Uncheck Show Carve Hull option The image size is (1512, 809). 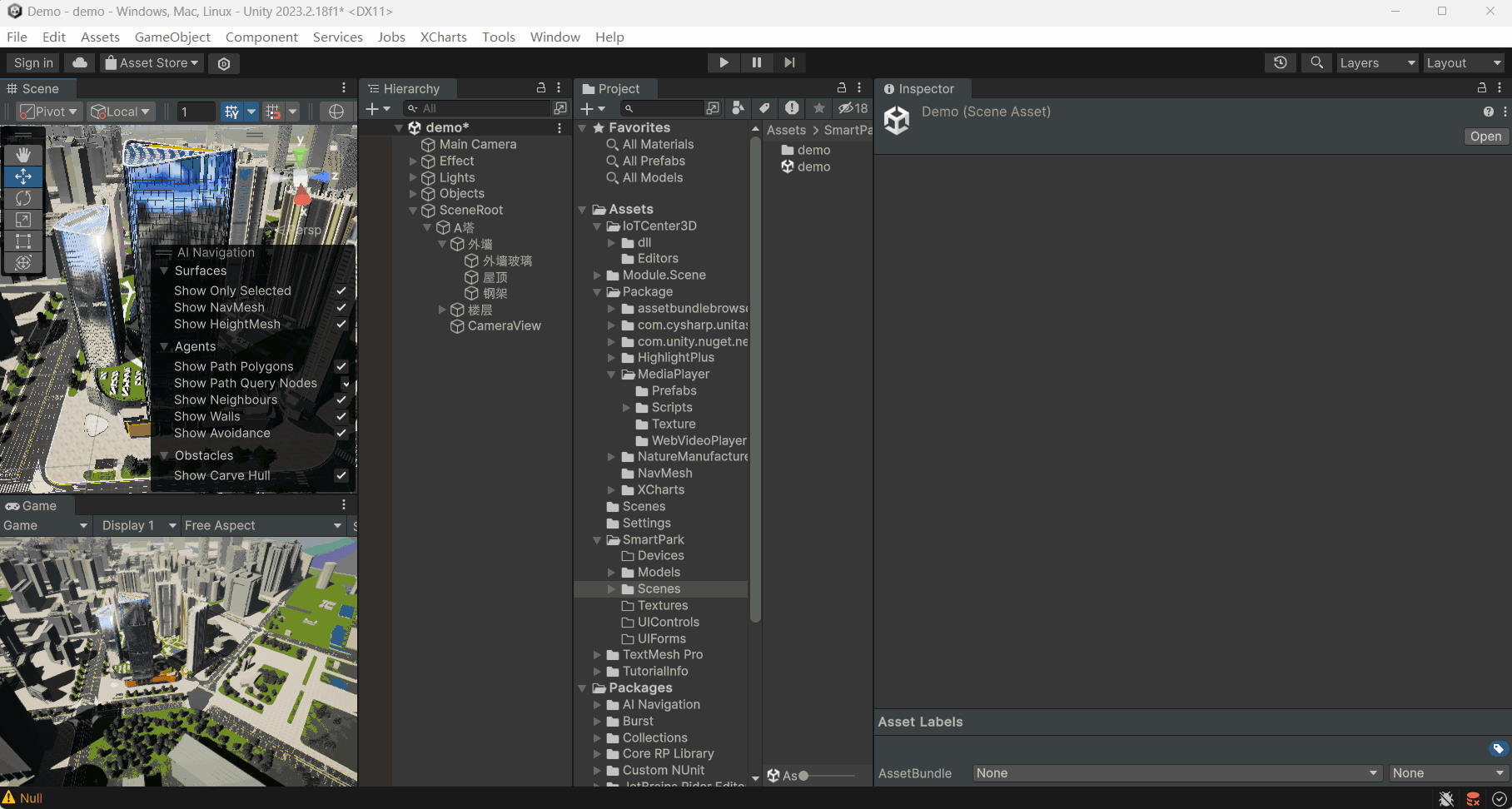tap(341, 475)
